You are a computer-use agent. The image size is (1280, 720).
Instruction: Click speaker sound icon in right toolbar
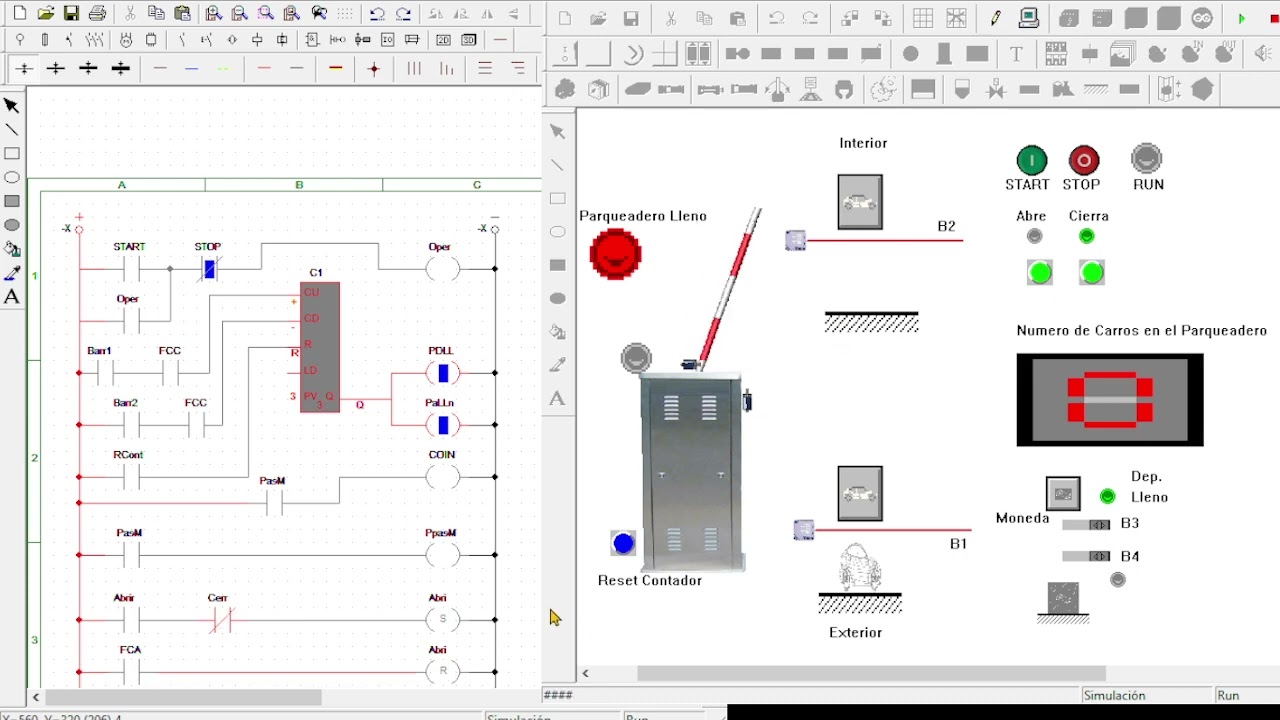pos(1262,55)
